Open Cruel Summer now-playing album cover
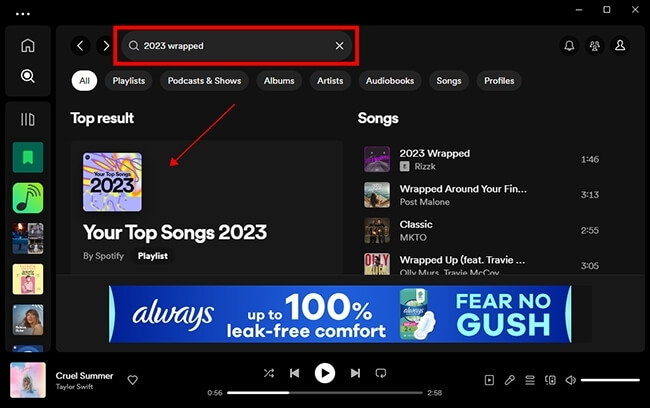 [28, 380]
